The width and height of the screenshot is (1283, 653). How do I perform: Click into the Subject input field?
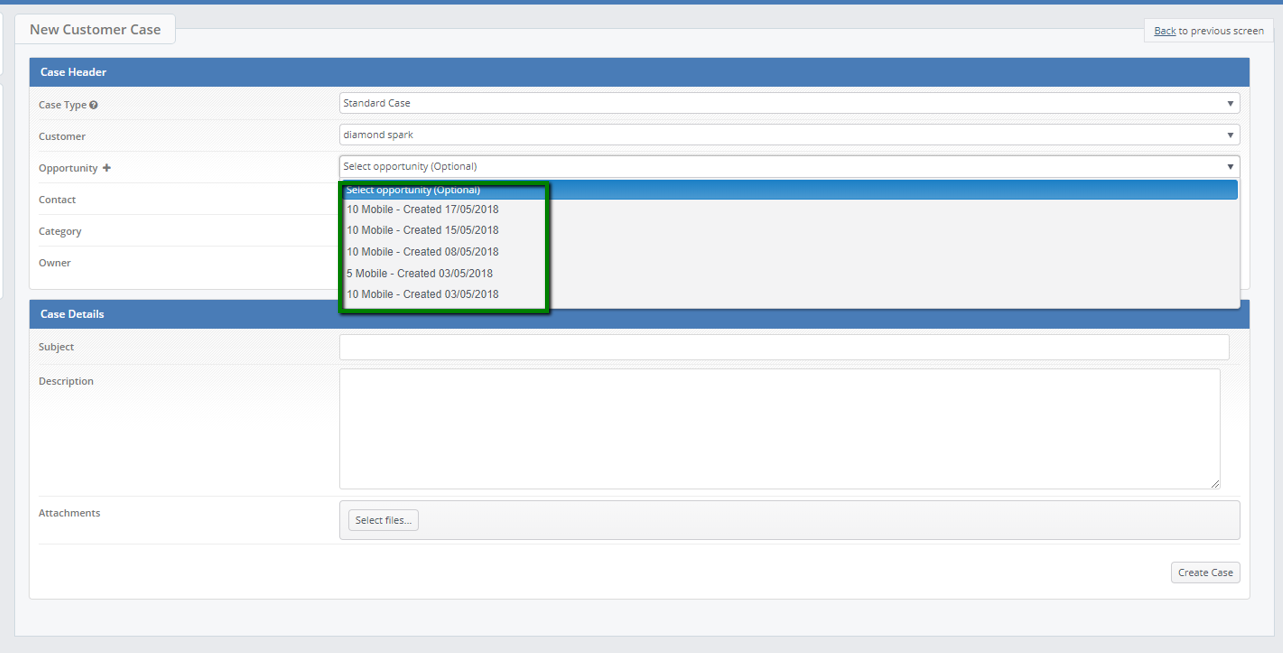(784, 347)
